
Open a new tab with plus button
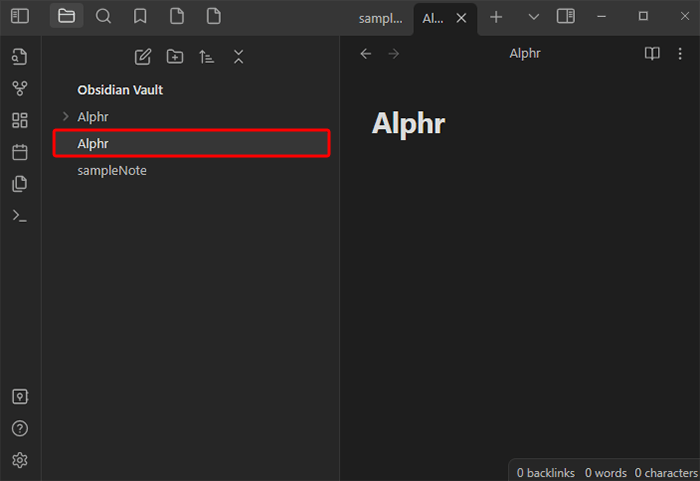tap(496, 17)
